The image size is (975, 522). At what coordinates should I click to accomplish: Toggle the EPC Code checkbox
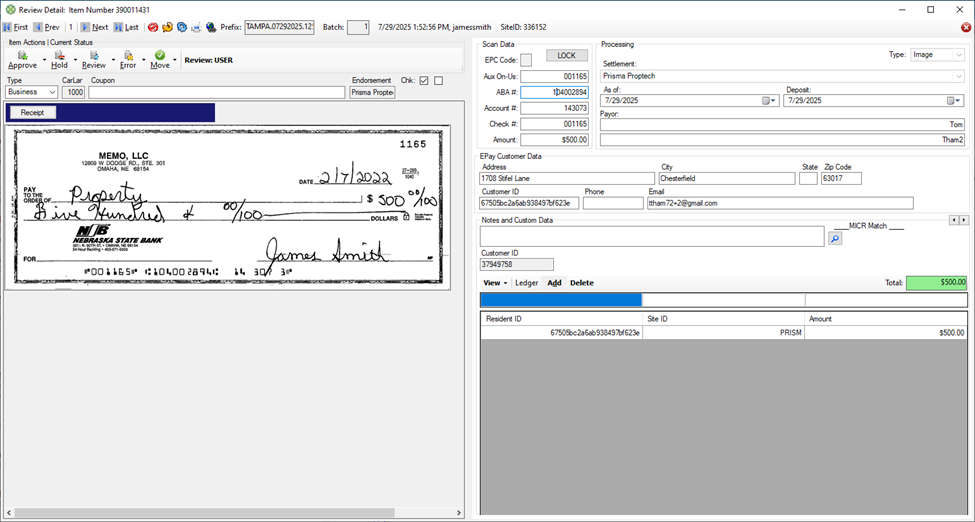pyautogui.click(x=526, y=60)
